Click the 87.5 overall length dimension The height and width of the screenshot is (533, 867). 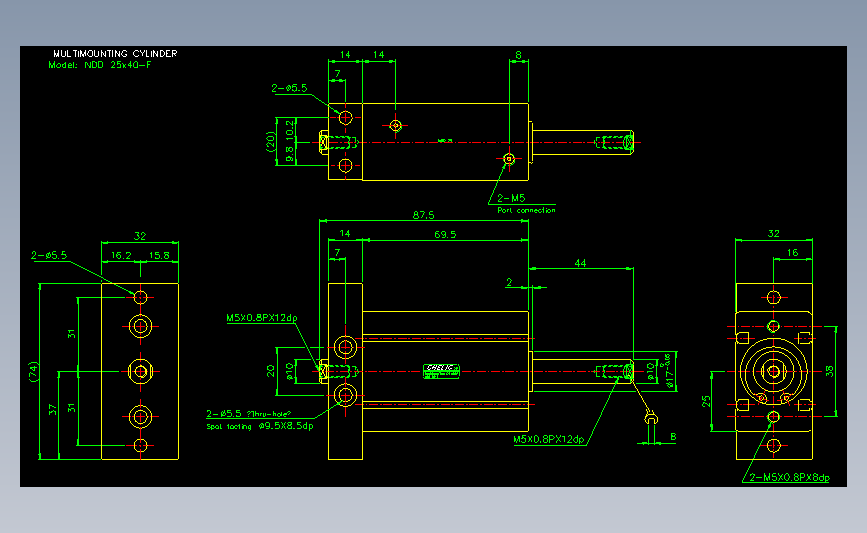424,215
